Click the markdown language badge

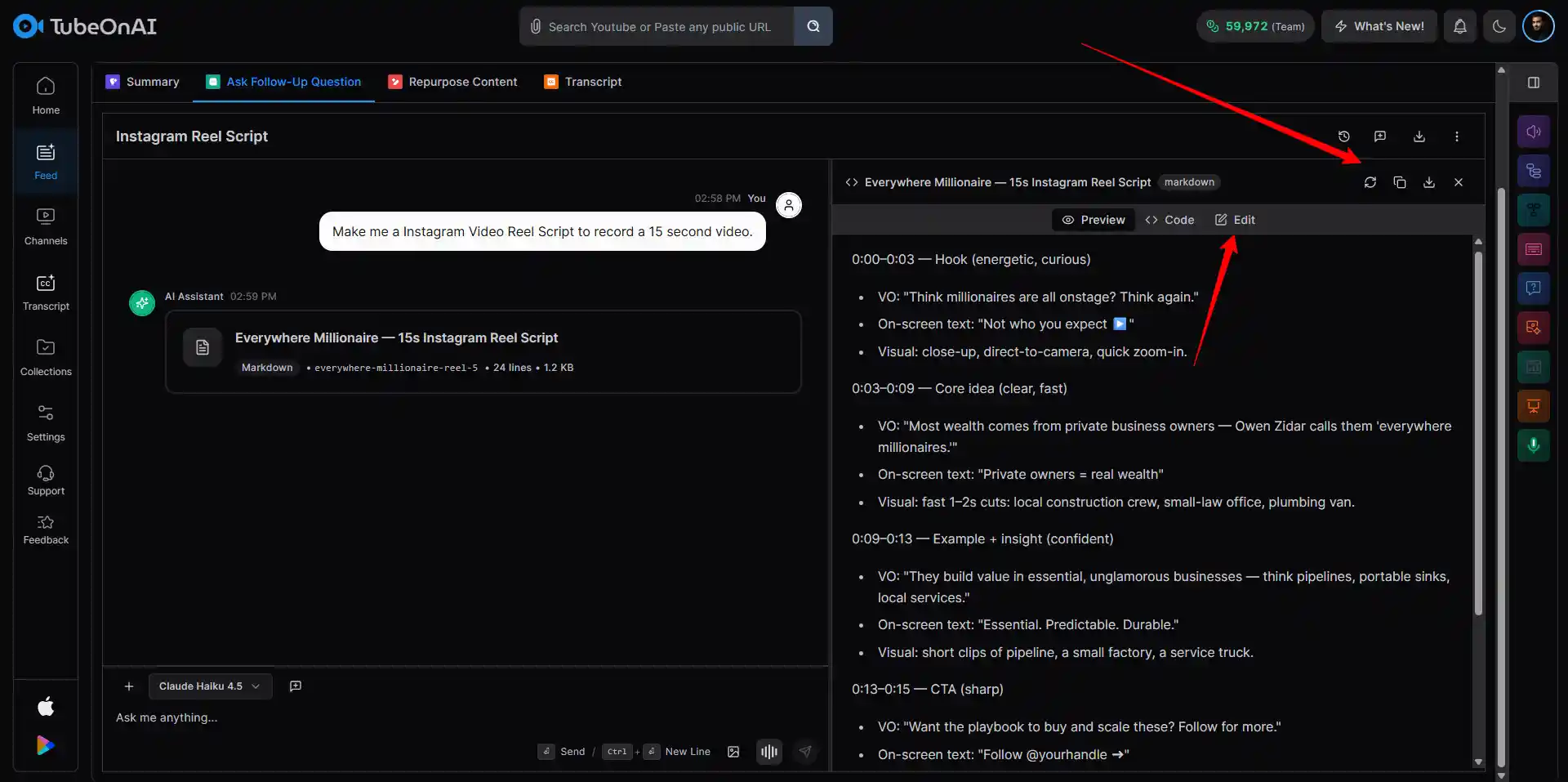click(x=1189, y=182)
